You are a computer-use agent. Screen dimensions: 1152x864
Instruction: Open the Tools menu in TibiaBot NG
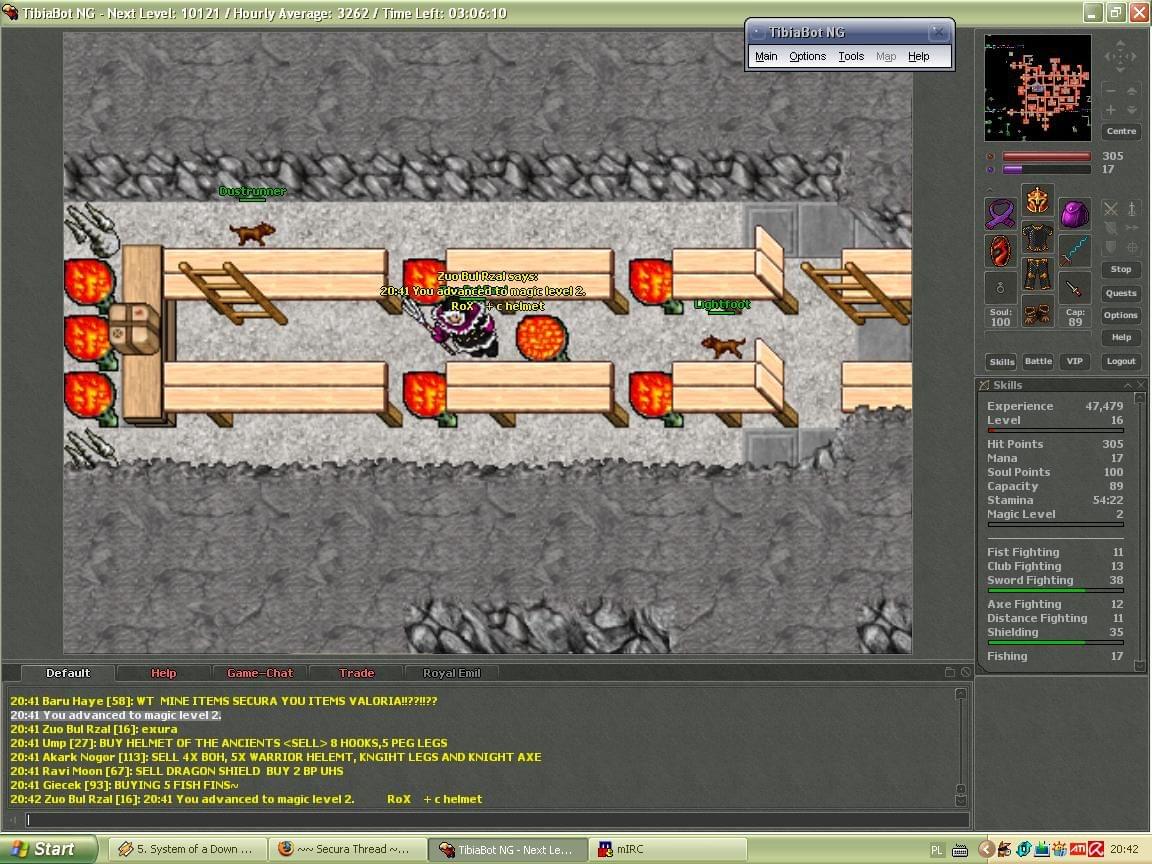pos(851,57)
